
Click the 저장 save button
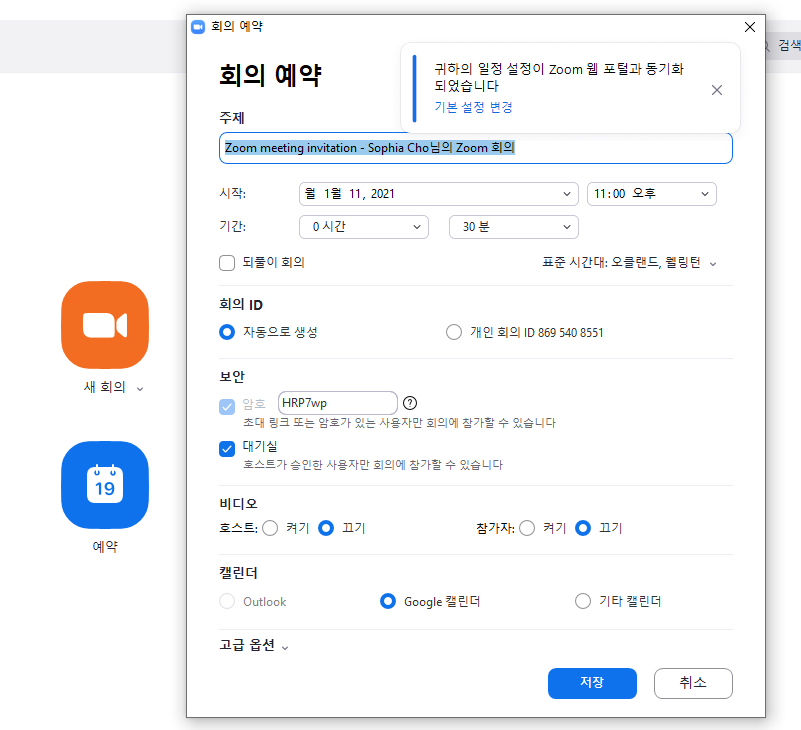coord(592,683)
